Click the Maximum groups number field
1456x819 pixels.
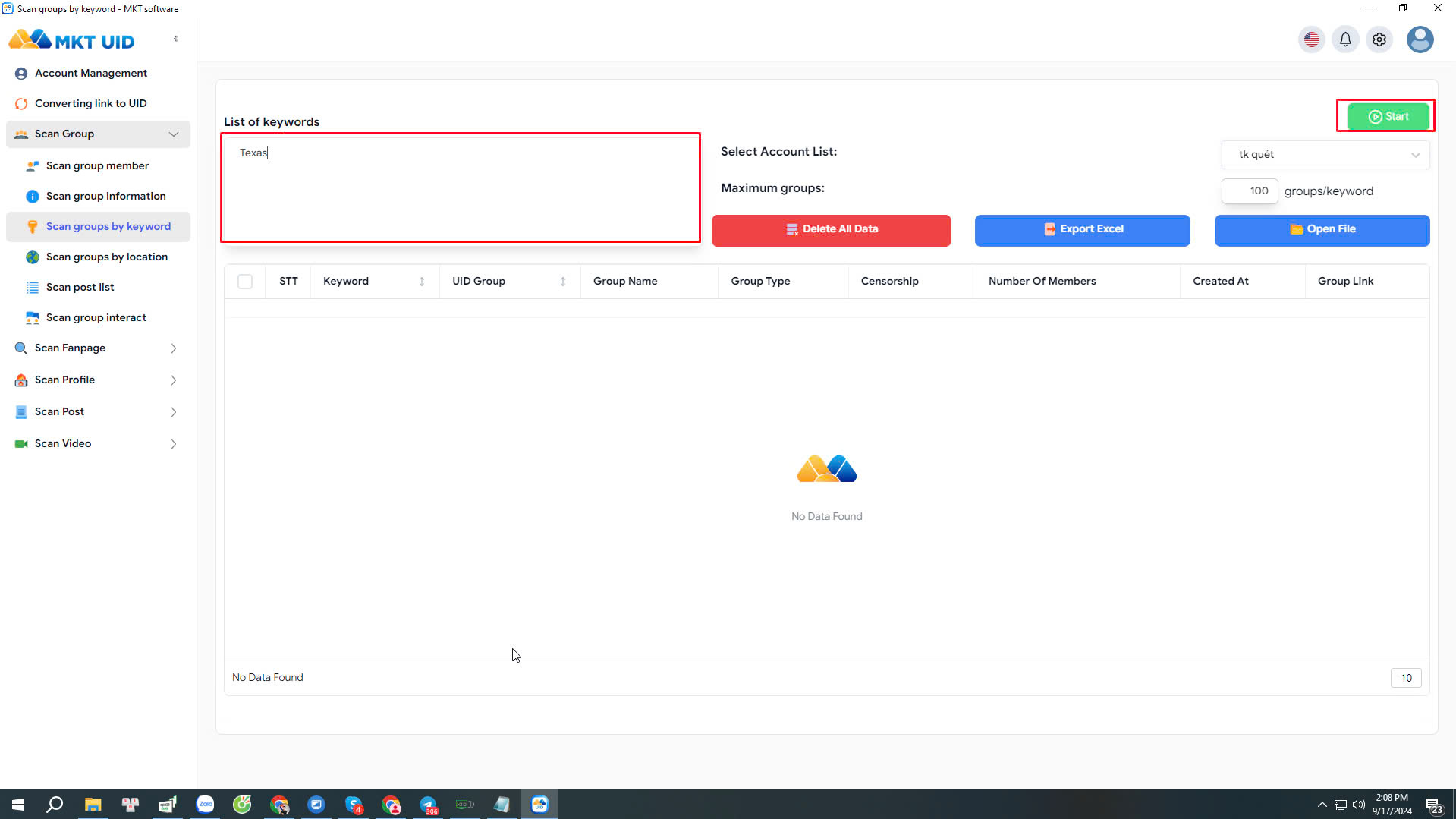point(1250,191)
